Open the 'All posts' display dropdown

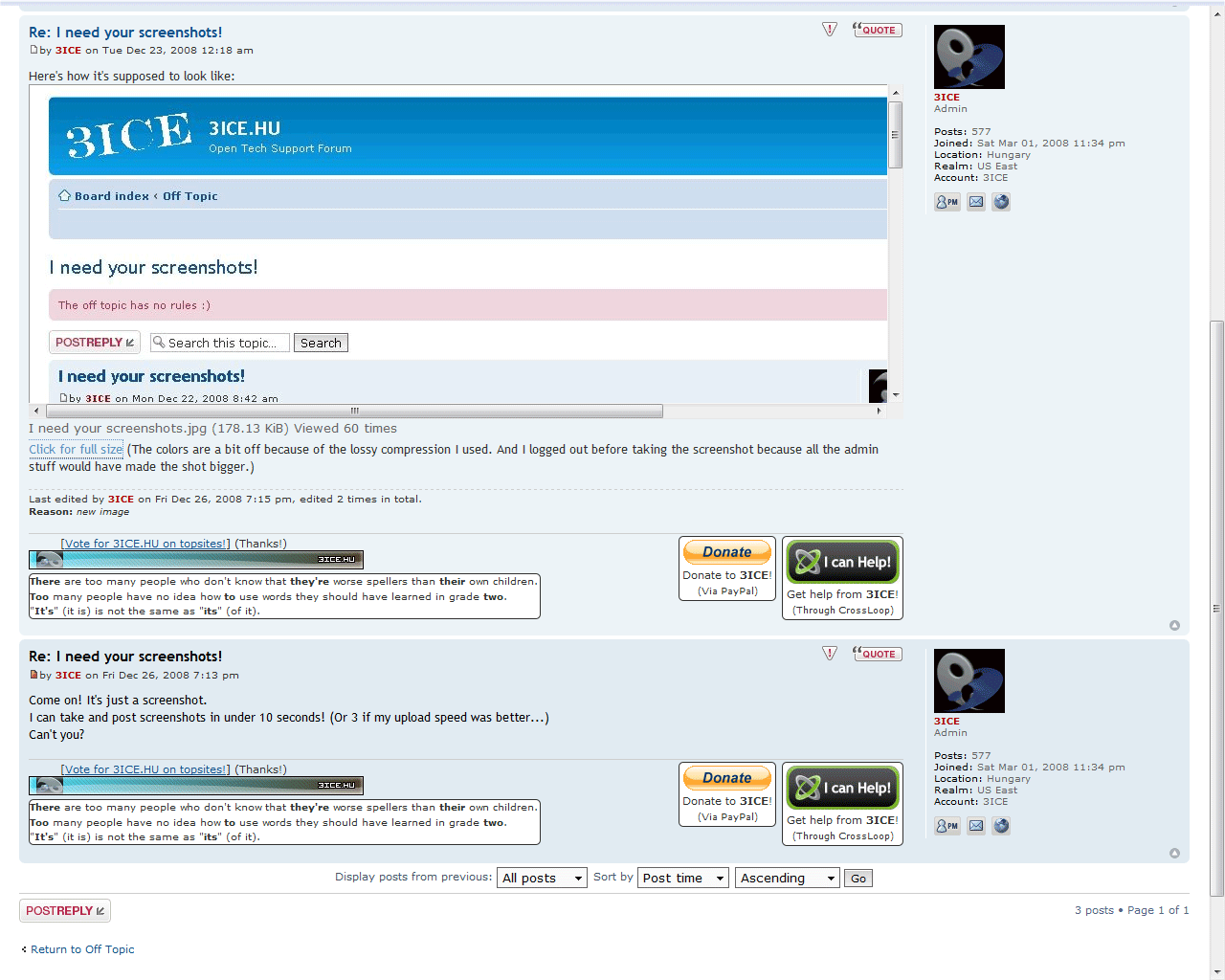click(x=542, y=878)
